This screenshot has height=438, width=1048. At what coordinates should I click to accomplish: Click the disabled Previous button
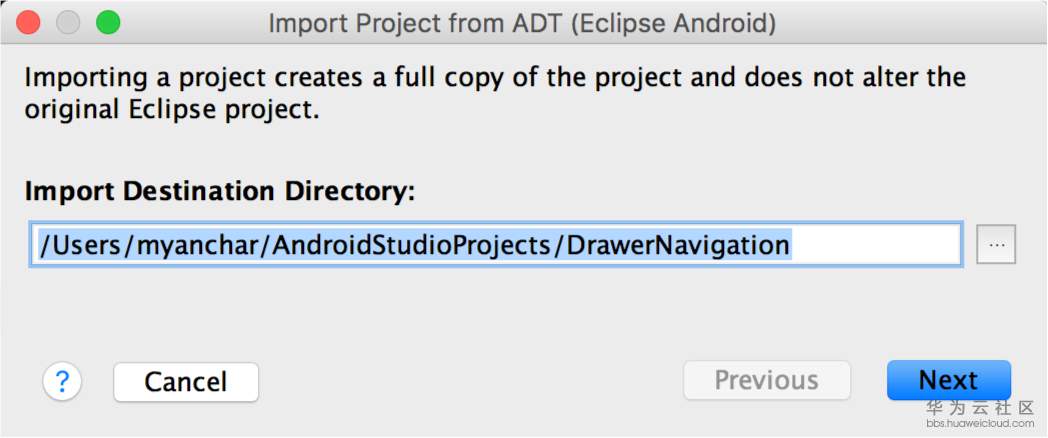766,381
